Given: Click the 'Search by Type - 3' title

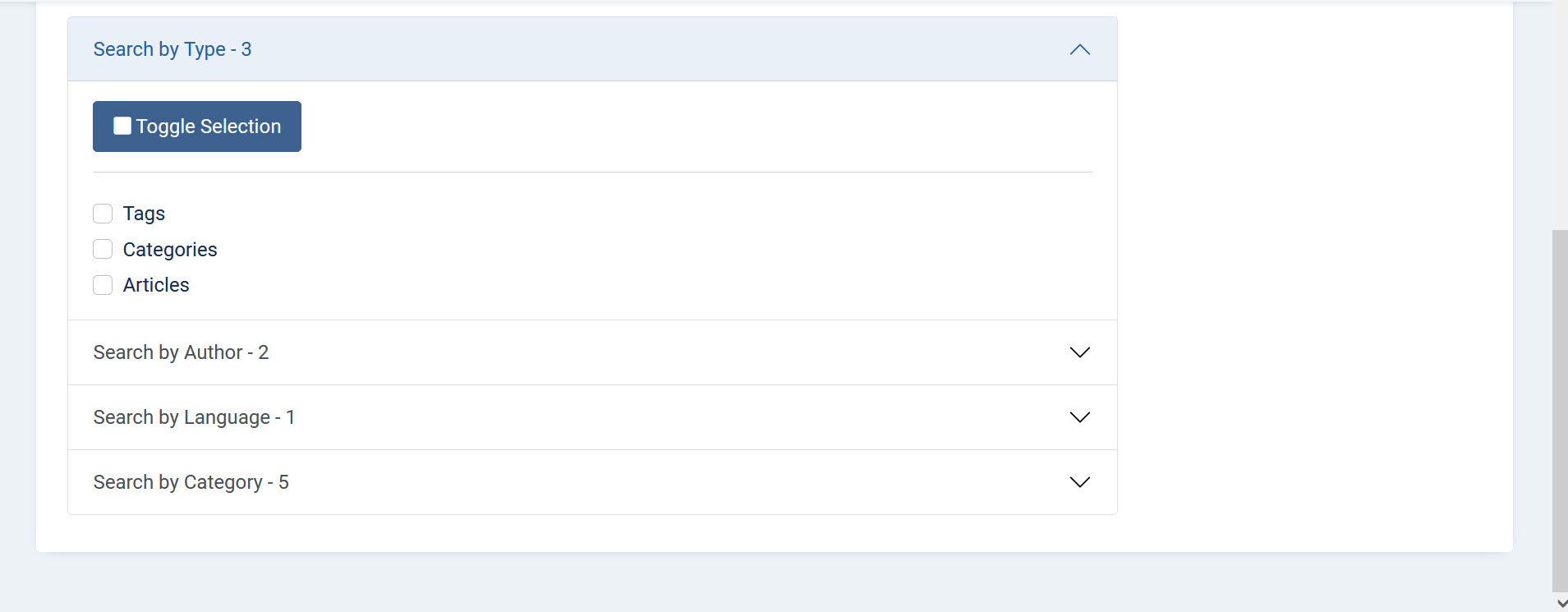Looking at the screenshot, I should [172, 49].
